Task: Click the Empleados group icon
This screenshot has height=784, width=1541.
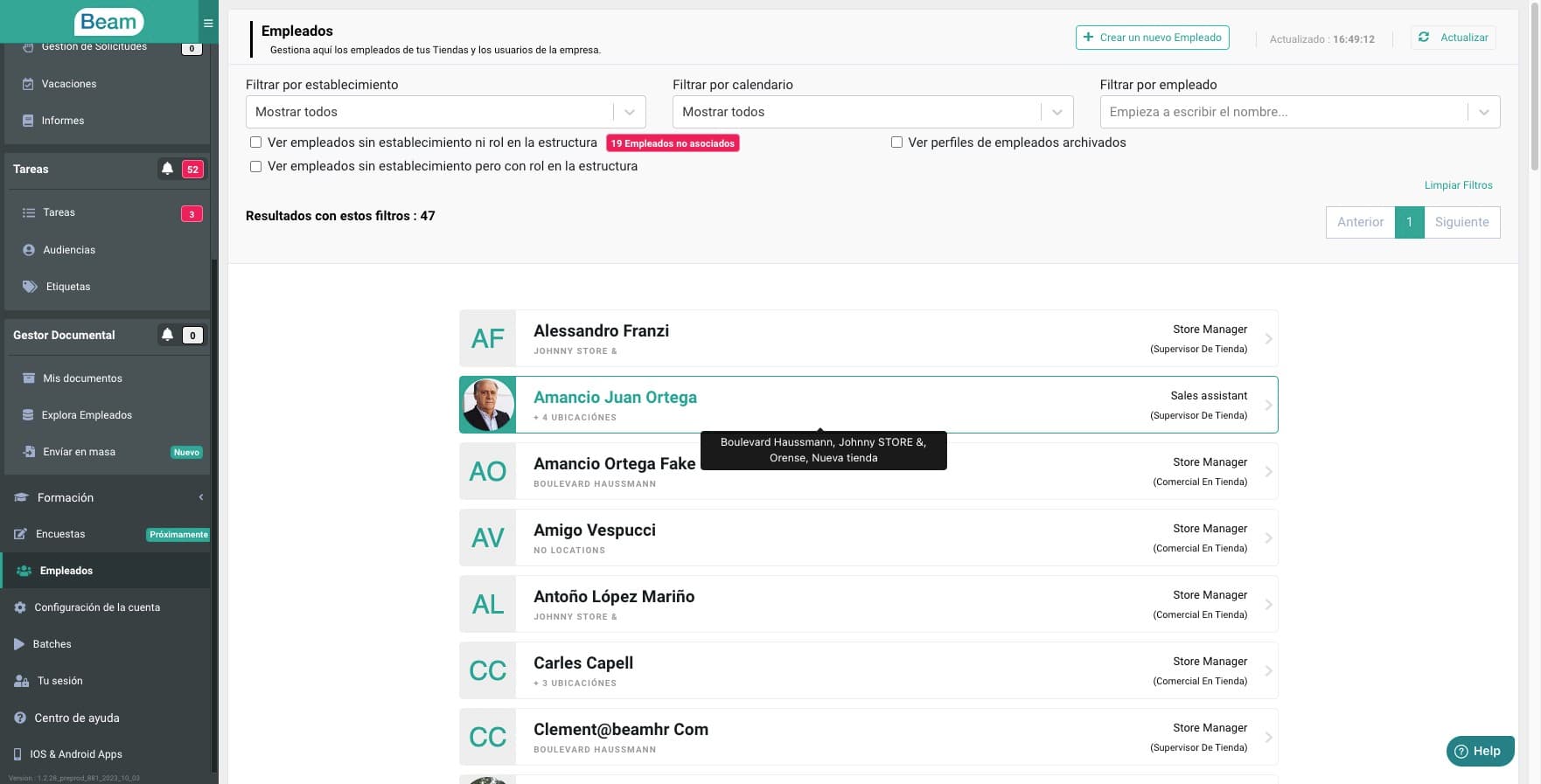Action: pyautogui.click(x=24, y=571)
